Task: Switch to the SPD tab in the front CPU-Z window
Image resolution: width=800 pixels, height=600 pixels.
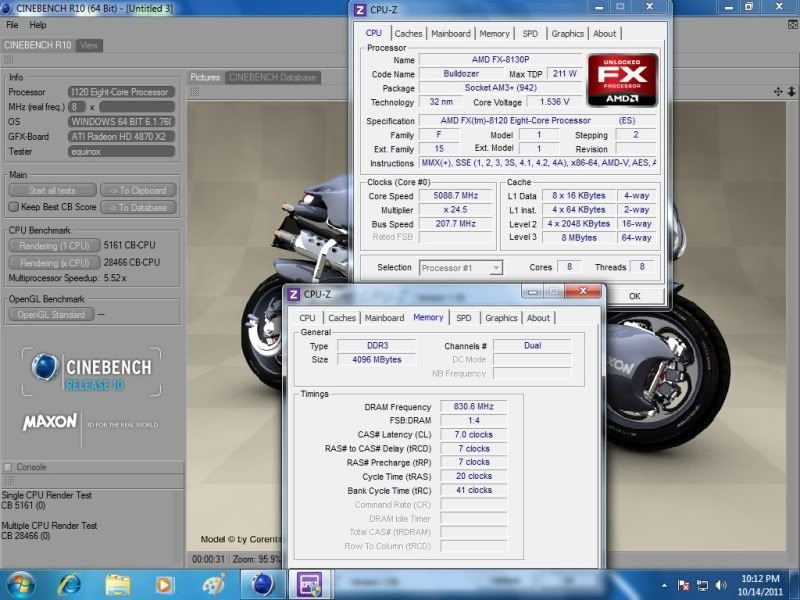Action: point(464,318)
